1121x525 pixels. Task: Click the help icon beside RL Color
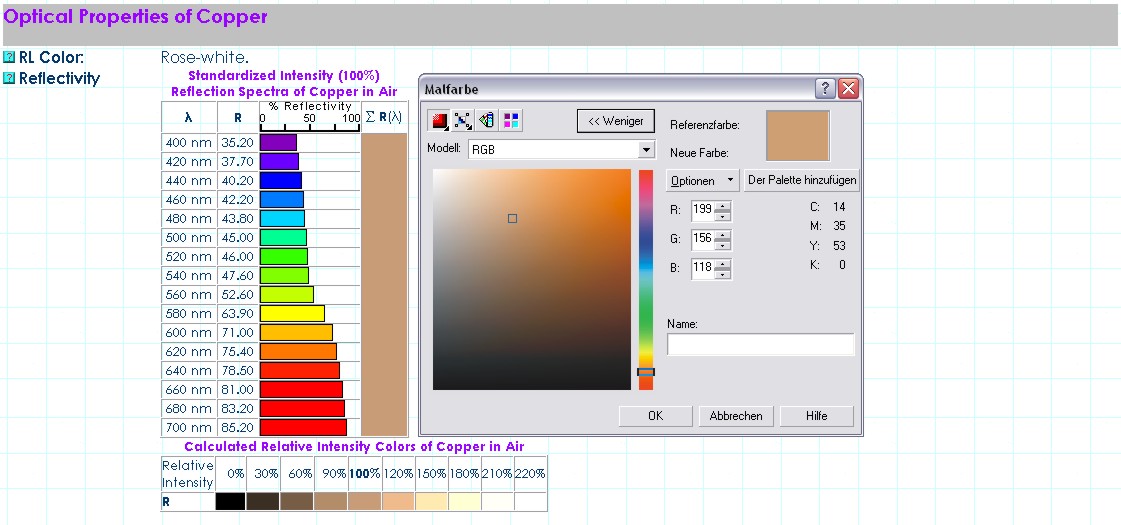point(10,58)
